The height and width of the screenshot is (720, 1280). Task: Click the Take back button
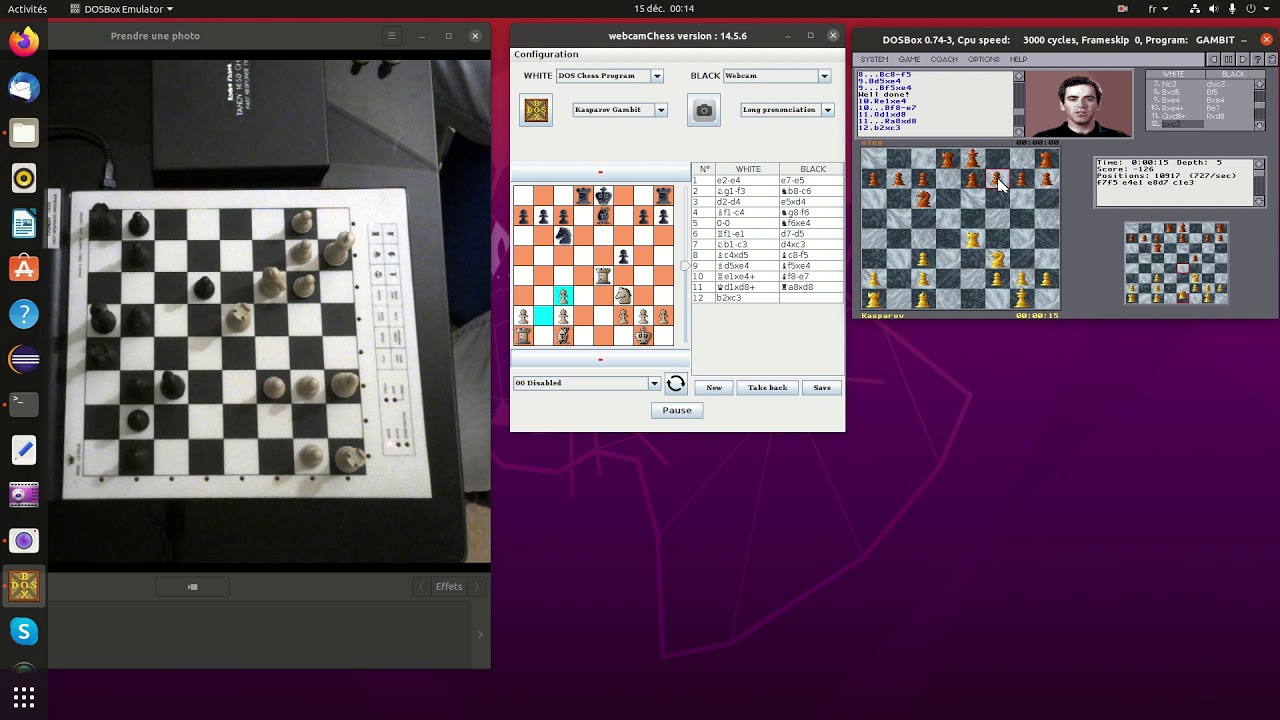(x=767, y=387)
